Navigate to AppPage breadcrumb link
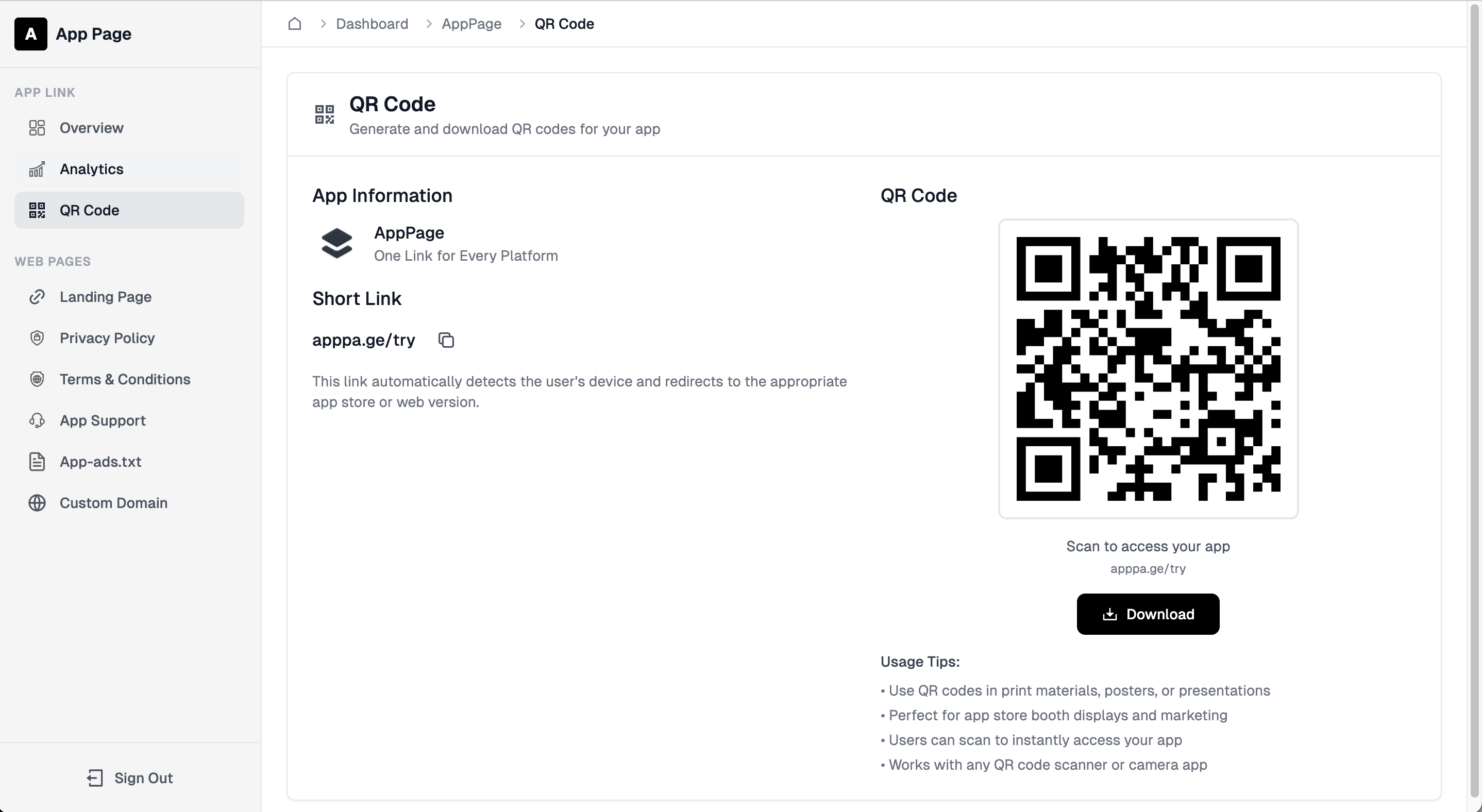Viewport: 1482px width, 812px height. pyautogui.click(x=471, y=24)
